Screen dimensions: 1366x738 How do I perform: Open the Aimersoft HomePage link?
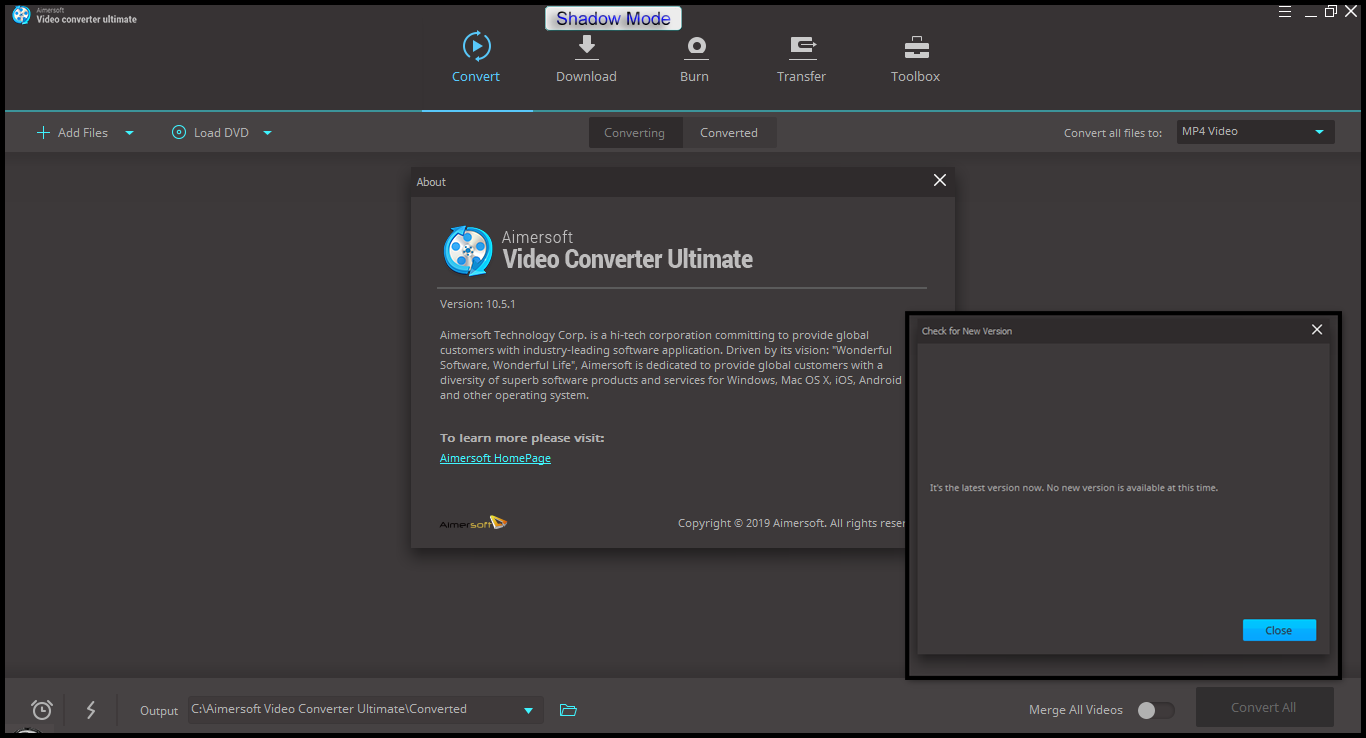tap(495, 458)
